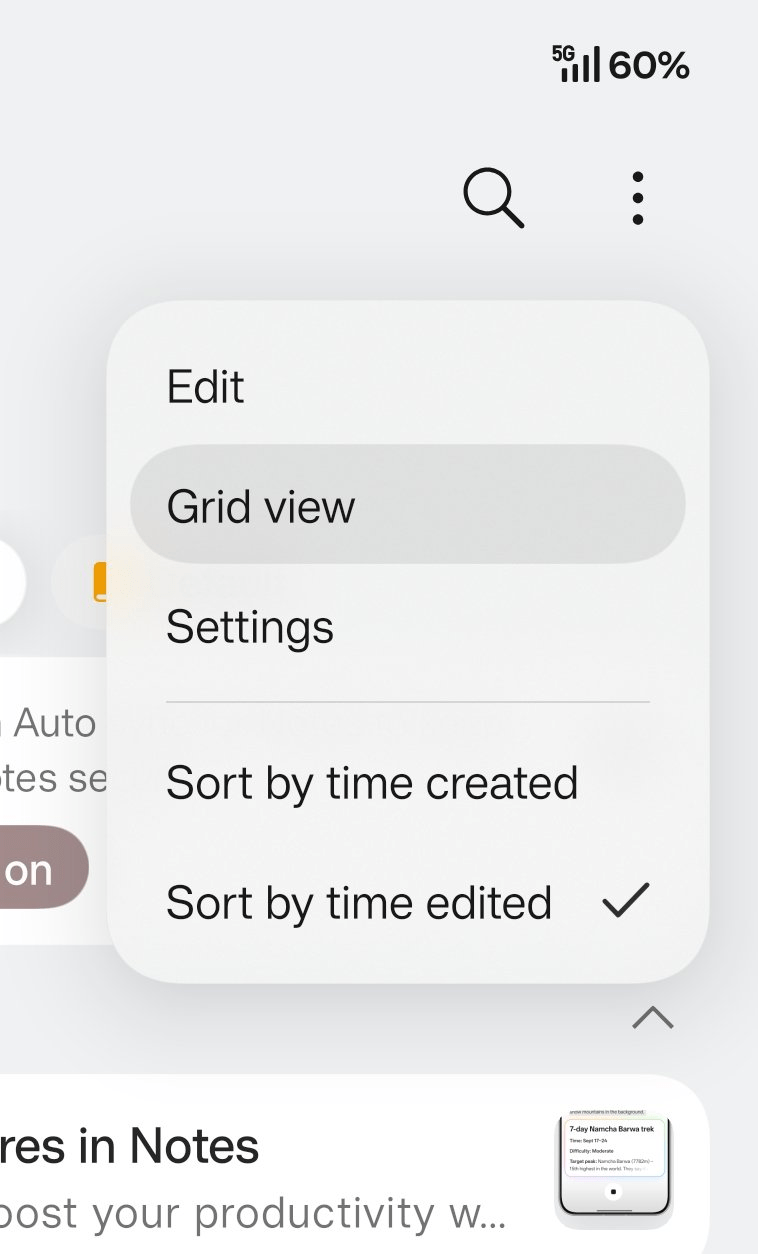This screenshot has width=758, height=1254.
Task: Tap the partially hidden white chip at left edge
Action: tap(11, 582)
